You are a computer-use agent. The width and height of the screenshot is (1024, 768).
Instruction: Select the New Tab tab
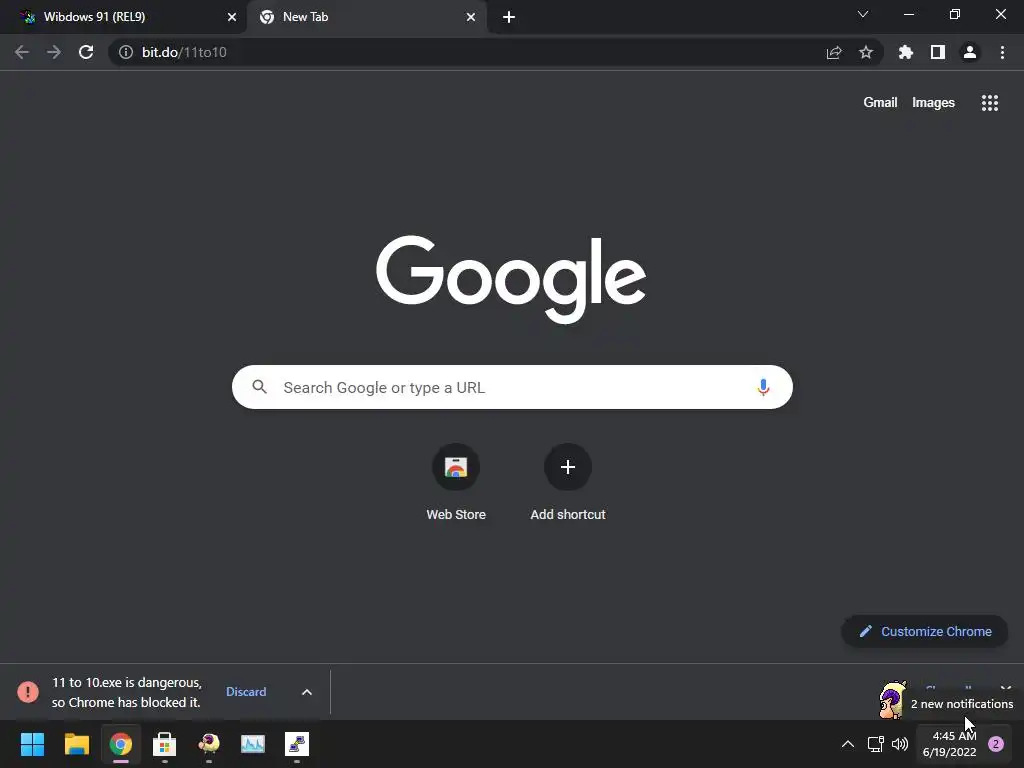click(366, 17)
